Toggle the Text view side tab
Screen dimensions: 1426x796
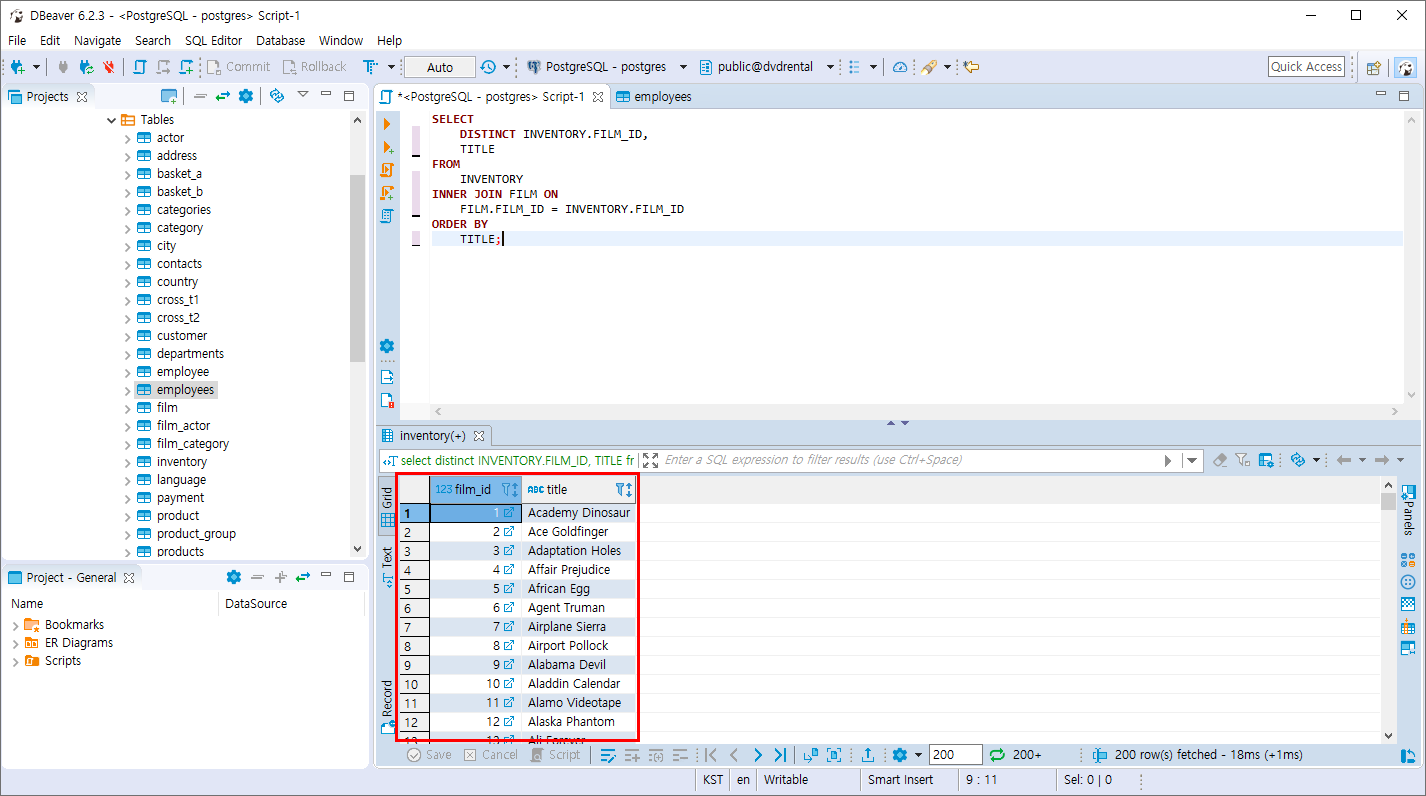pos(387,565)
